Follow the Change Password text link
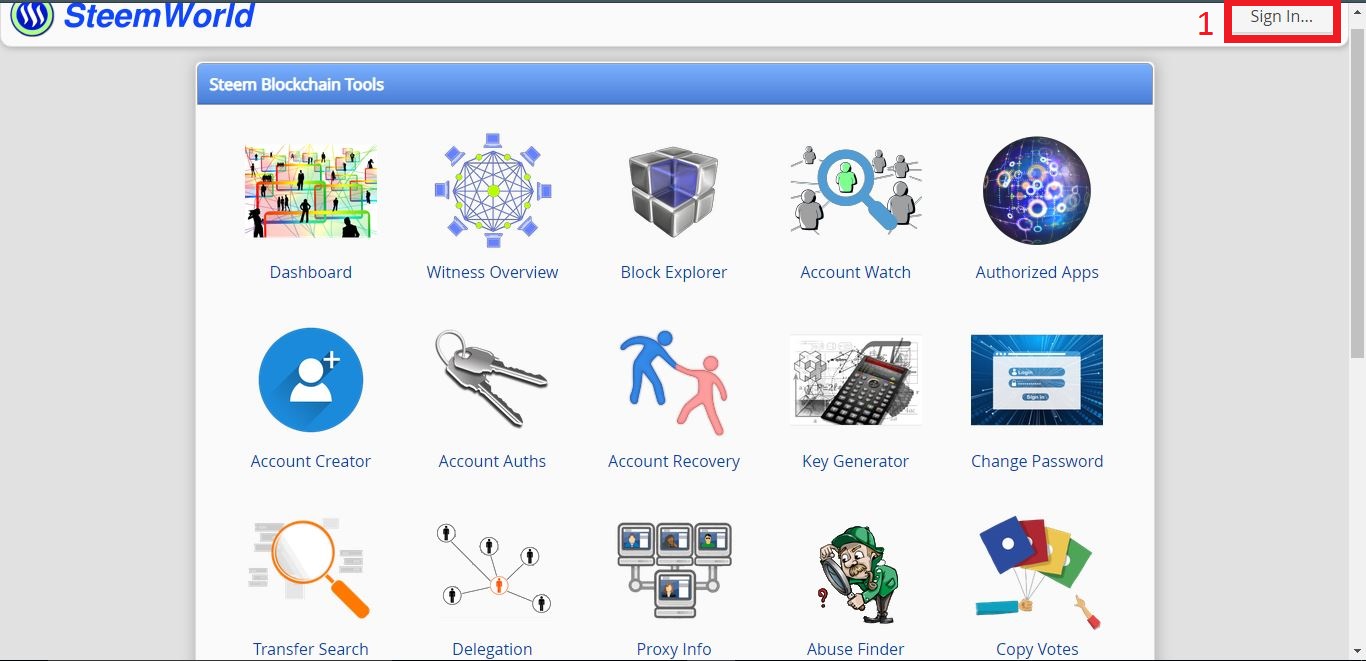The image size is (1366, 661). coord(1037,461)
